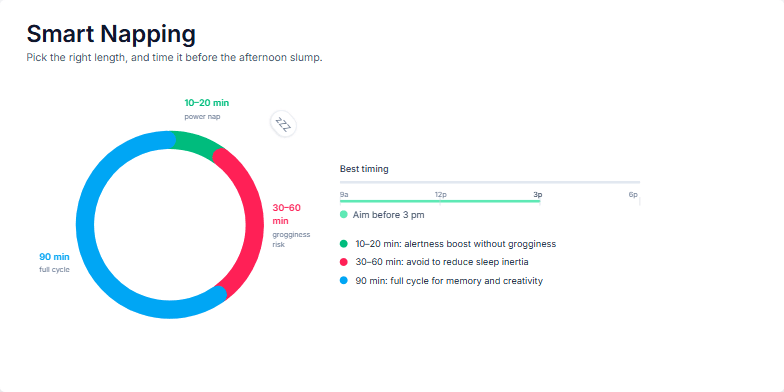The image size is (784, 392).
Task: Click the 6p timeline label
Action: (634, 194)
